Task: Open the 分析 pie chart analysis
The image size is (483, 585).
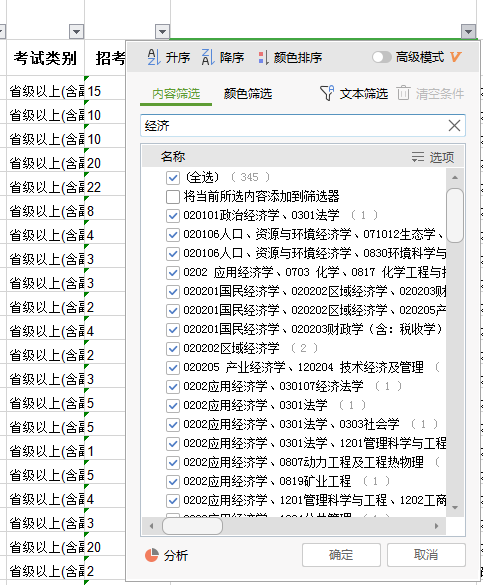Action: tap(152, 555)
